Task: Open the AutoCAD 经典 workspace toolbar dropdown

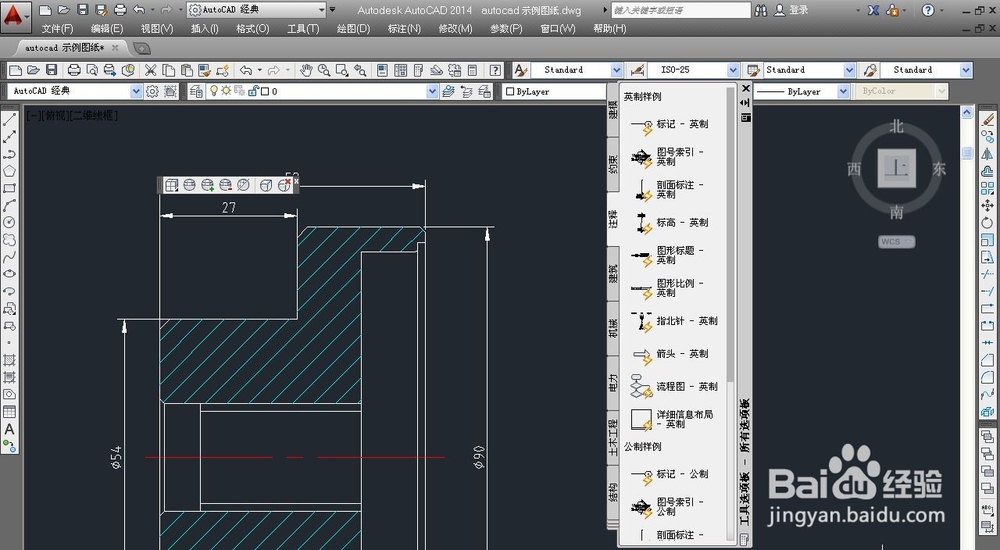Action: click(x=136, y=91)
